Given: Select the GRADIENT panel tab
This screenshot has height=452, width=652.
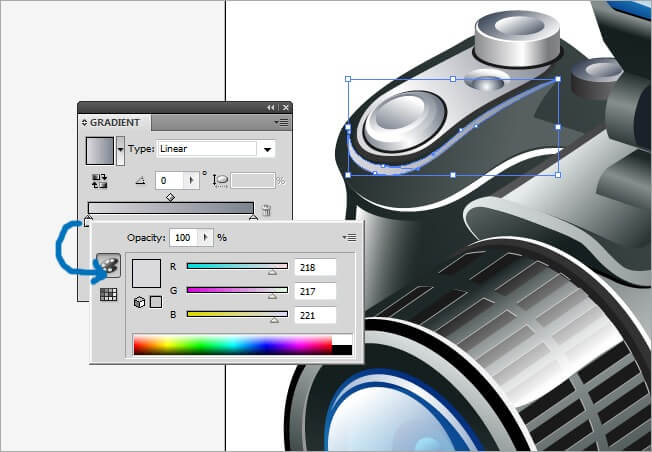Looking at the screenshot, I should click(x=115, y=123).
